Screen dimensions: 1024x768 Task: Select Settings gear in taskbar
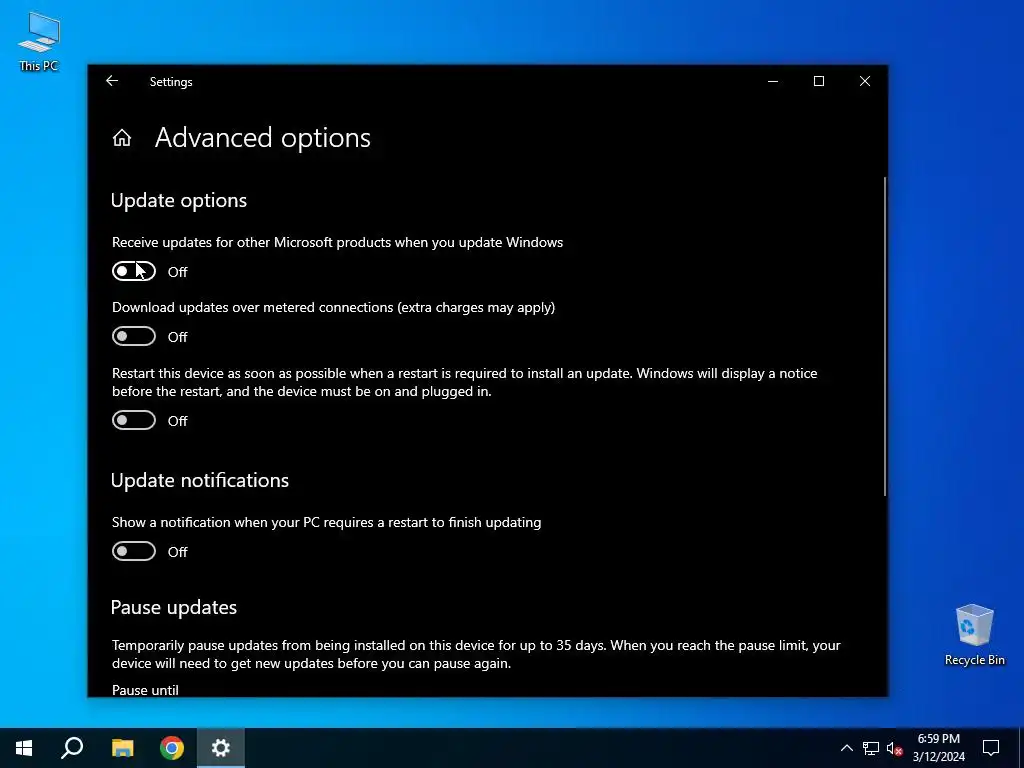click(x=221, y=748)
